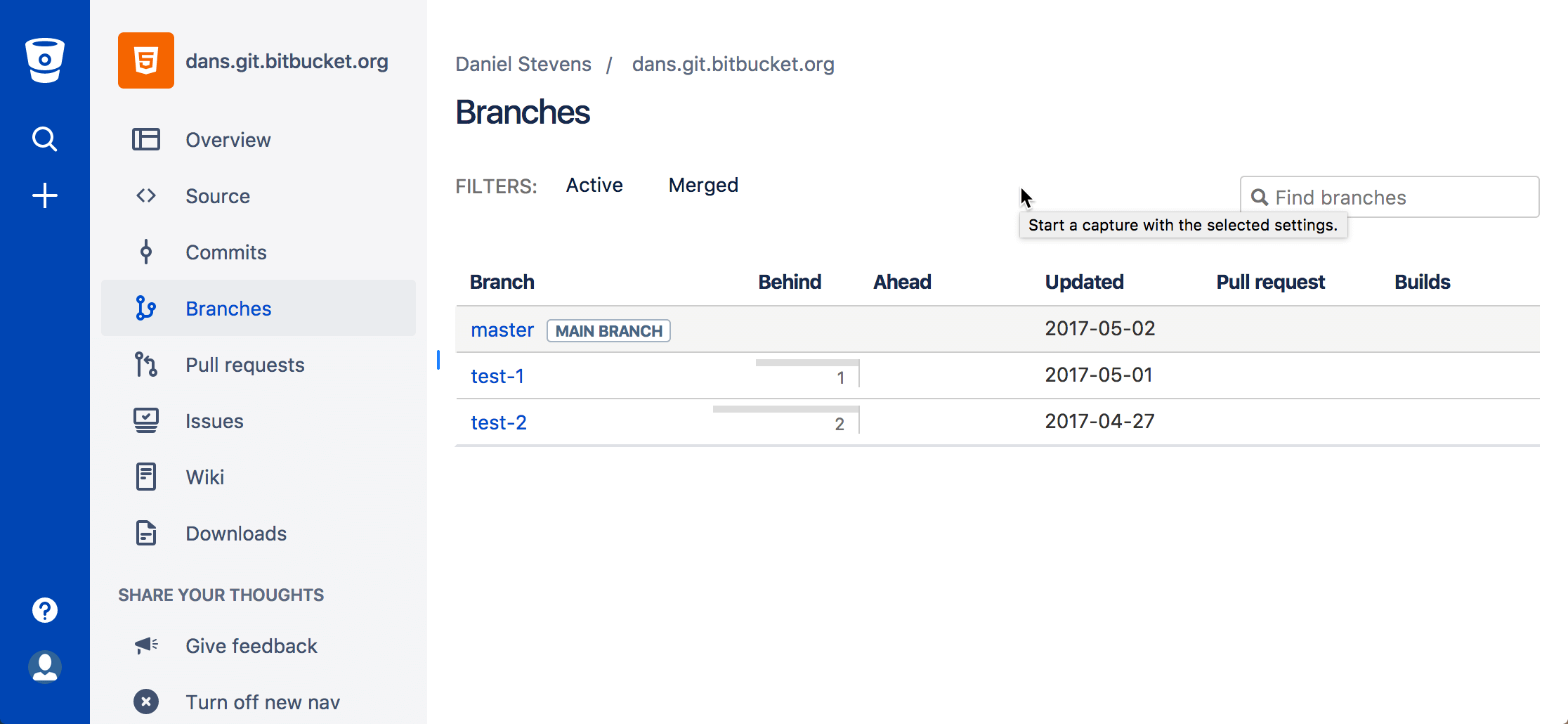Click the Branches icon in the sidebar
Viewport: 1568px width, 724px height.
click(x=145, y=308)
